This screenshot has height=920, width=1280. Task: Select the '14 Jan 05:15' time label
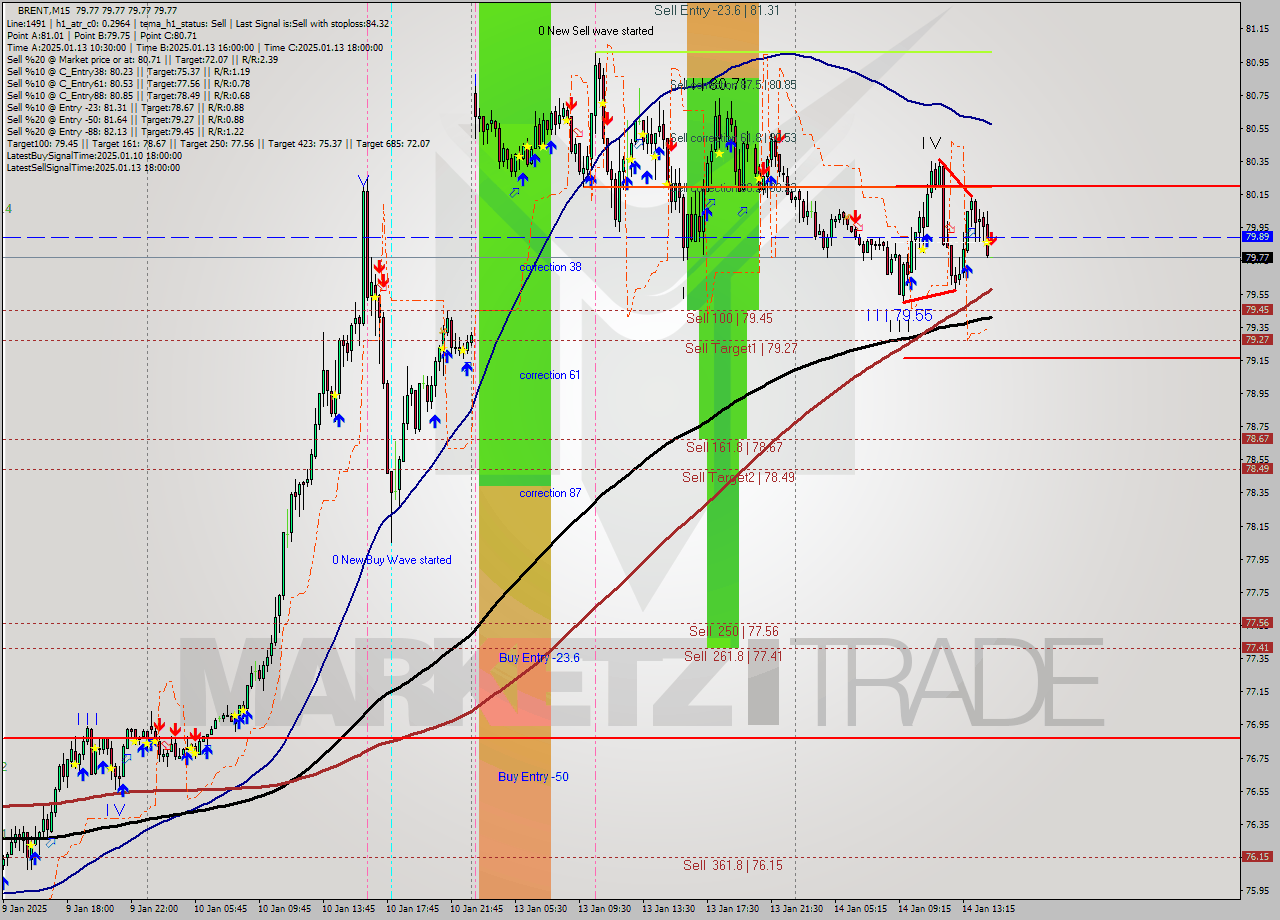(x=860, y=909)
